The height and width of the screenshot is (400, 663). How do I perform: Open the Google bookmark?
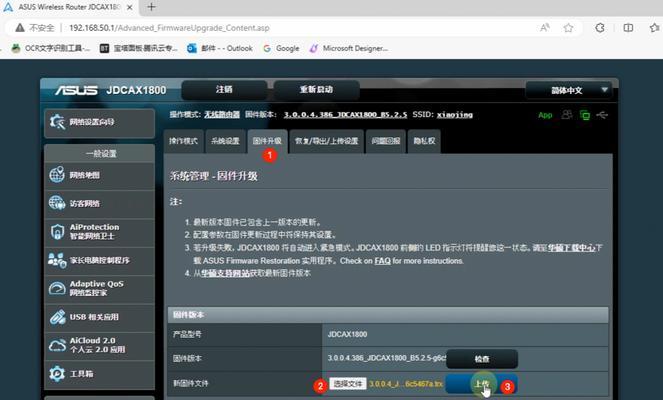(x=281, y=48)
